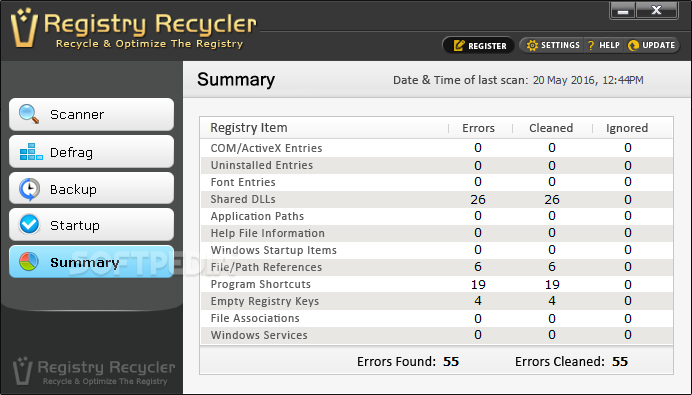Viewport: 692px width, 395px height.
Task: Click the Registry Recycler logo icon at top
Action: [24, 28]
